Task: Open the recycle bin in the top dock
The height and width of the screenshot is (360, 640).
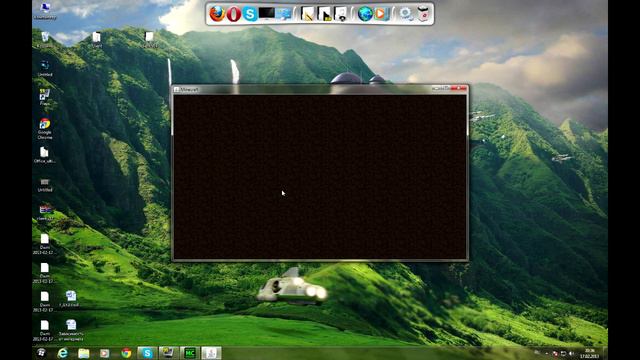Action: click(x=424, y=14)
